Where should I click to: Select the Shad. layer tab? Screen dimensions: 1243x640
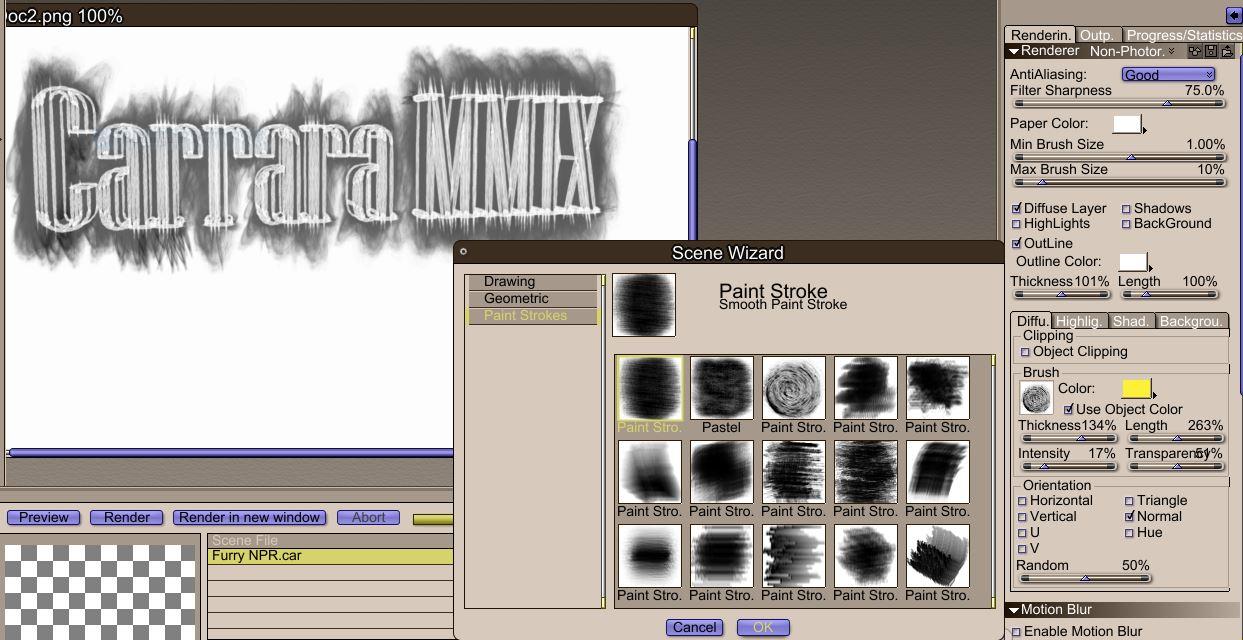pyautogui.click(x=1131, y=321)
